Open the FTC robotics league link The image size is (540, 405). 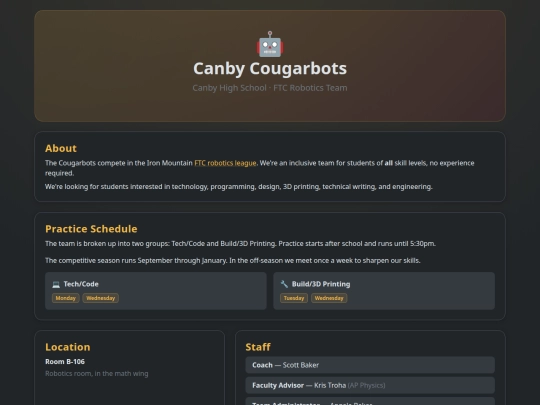tap(225, 163)
